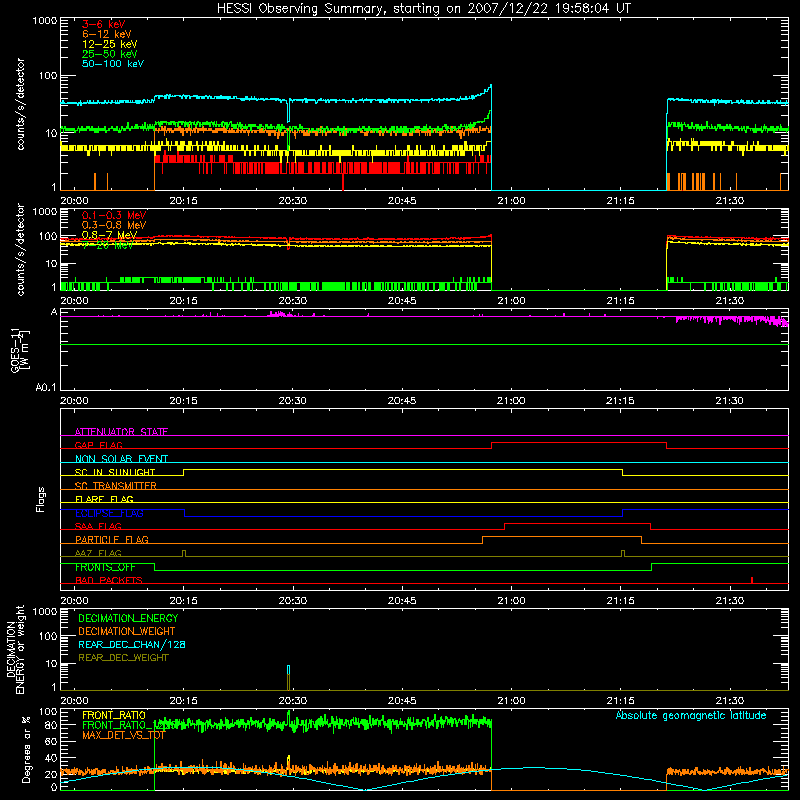Click the REAR_DEC_WEIGHT legend entry
The image size is (800, 800).
[x=123, y=658]
